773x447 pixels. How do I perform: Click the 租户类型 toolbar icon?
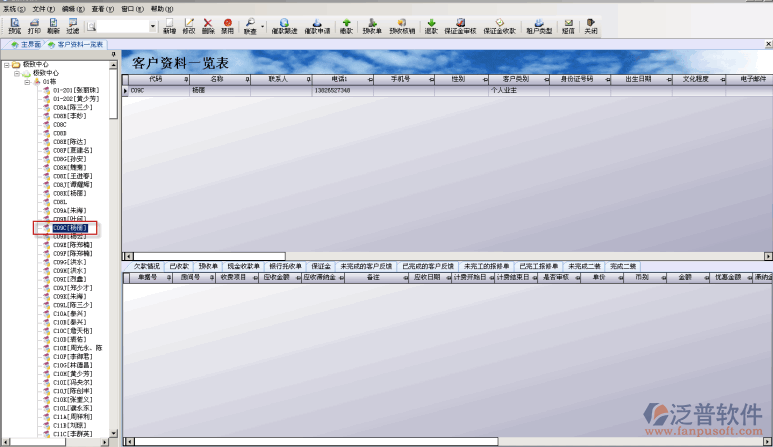click(x=539, y=23)
